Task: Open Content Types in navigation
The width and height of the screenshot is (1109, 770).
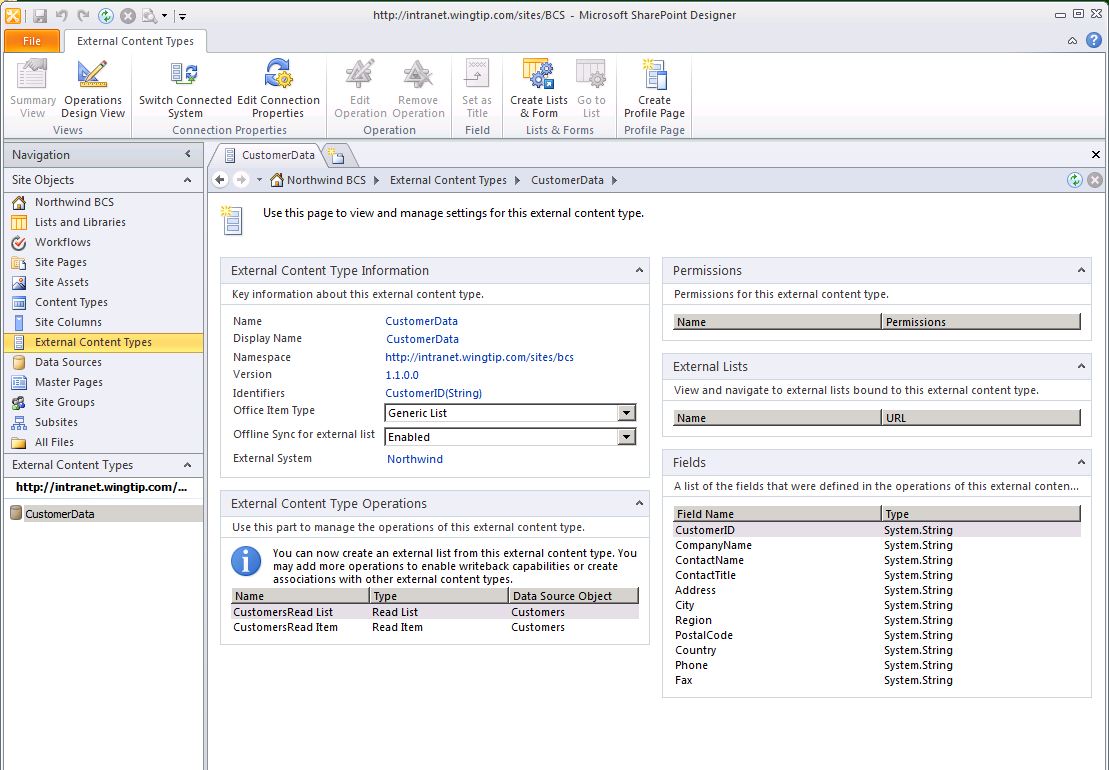Action: 103,302
